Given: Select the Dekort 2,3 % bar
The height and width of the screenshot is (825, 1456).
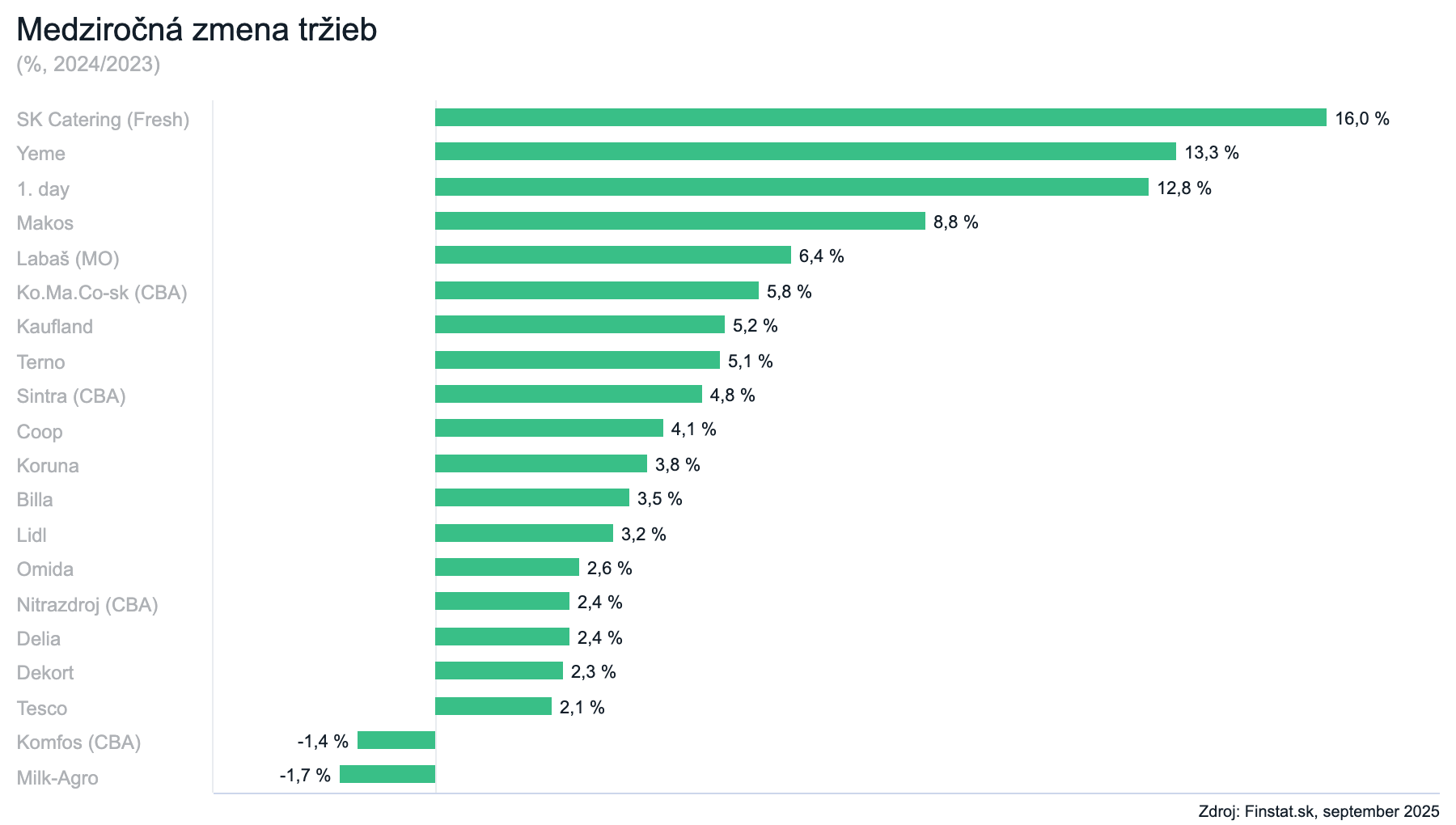Looking at the screenshot, I should (498, 671).
